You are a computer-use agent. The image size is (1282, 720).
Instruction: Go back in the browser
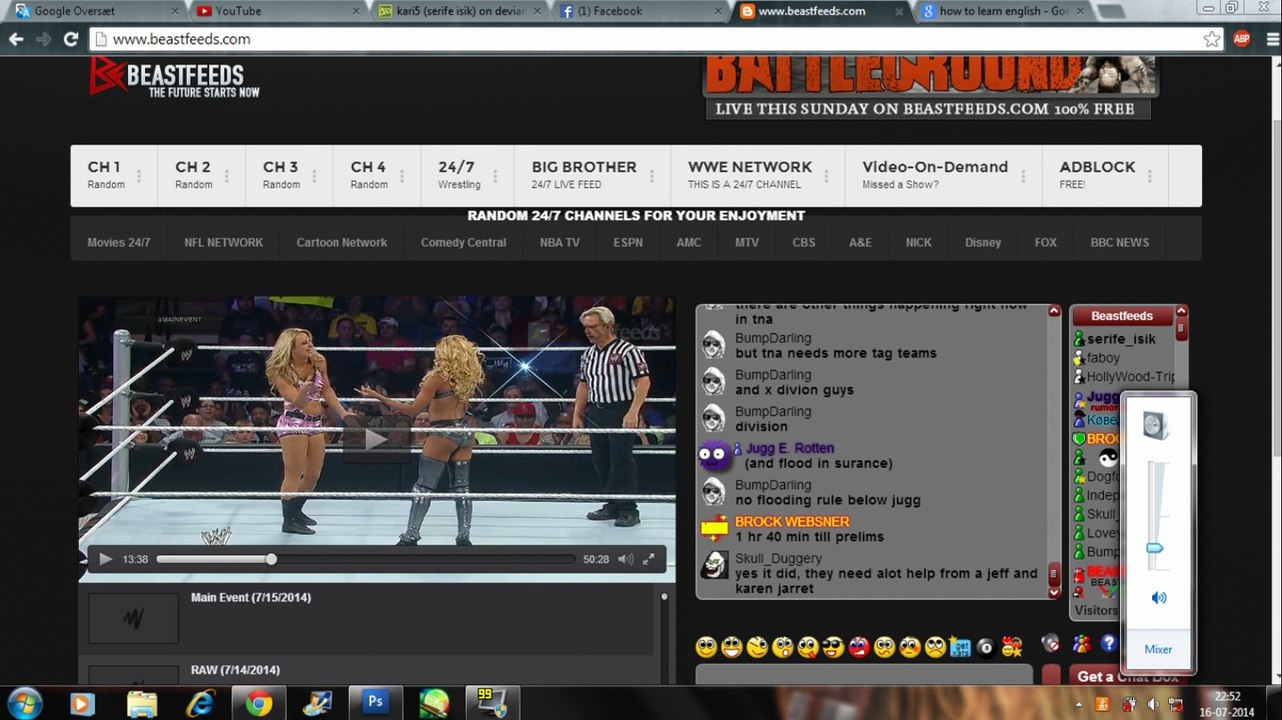[x=16, y=39]
